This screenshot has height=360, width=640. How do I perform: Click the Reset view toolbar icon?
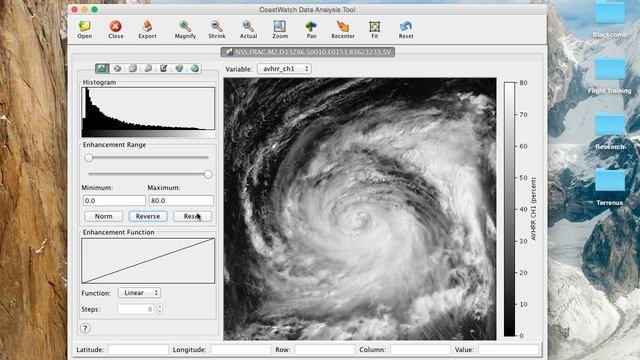[406, 29]
